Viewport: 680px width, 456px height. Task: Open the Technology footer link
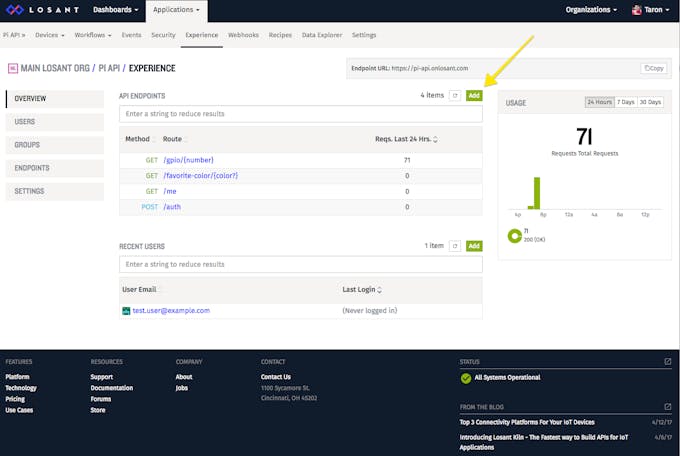(21, 388)
